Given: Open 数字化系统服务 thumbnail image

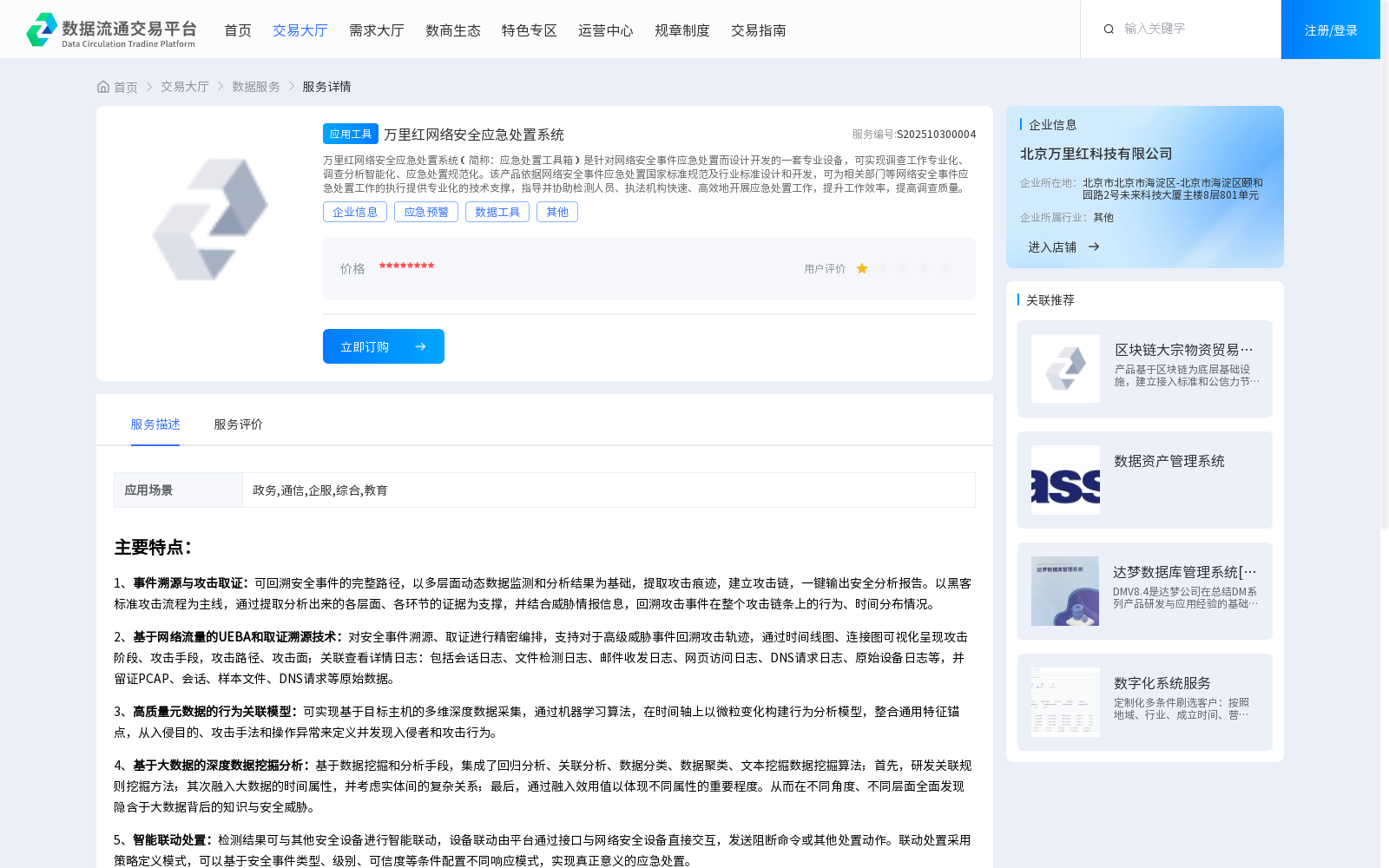Looking at the screenshot, I should tap(1065, 702).
